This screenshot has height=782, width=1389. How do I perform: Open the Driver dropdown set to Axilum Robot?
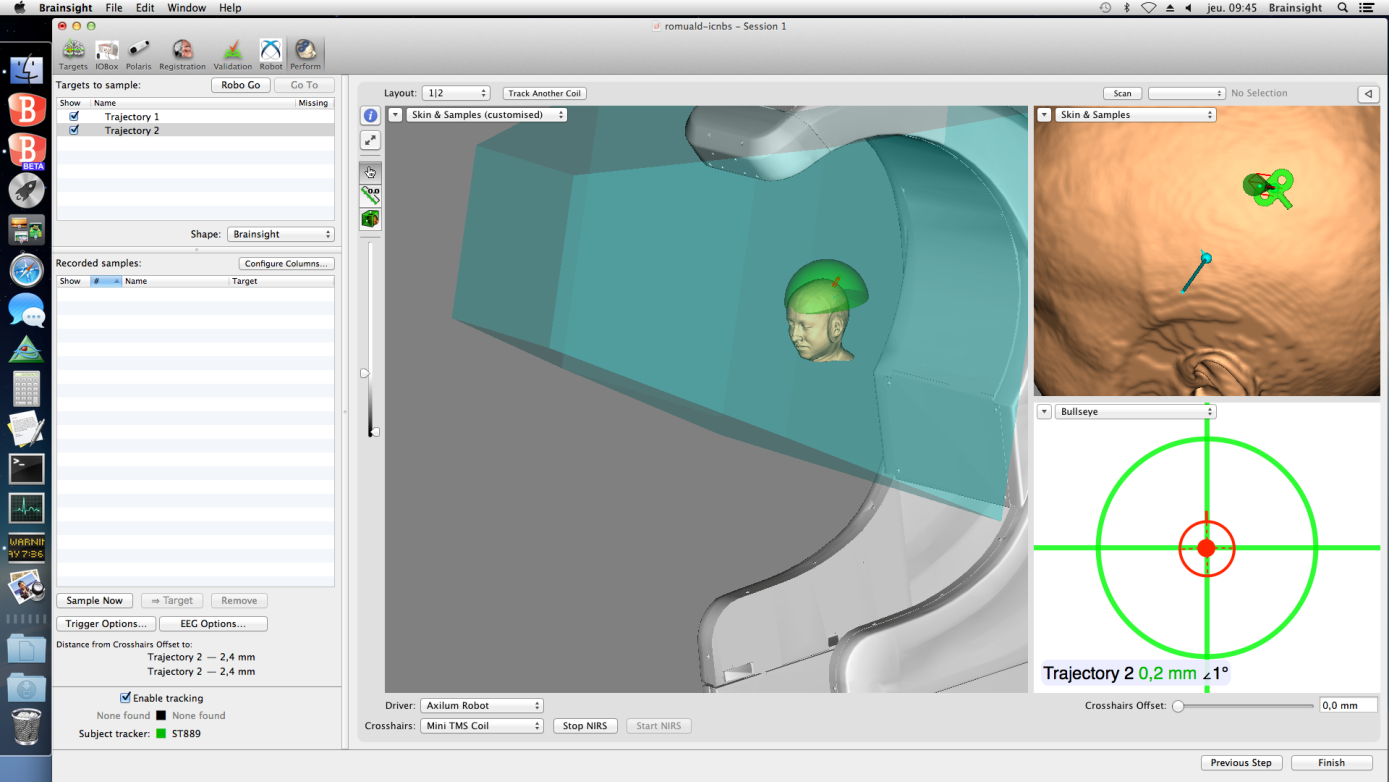coord(482,706)
